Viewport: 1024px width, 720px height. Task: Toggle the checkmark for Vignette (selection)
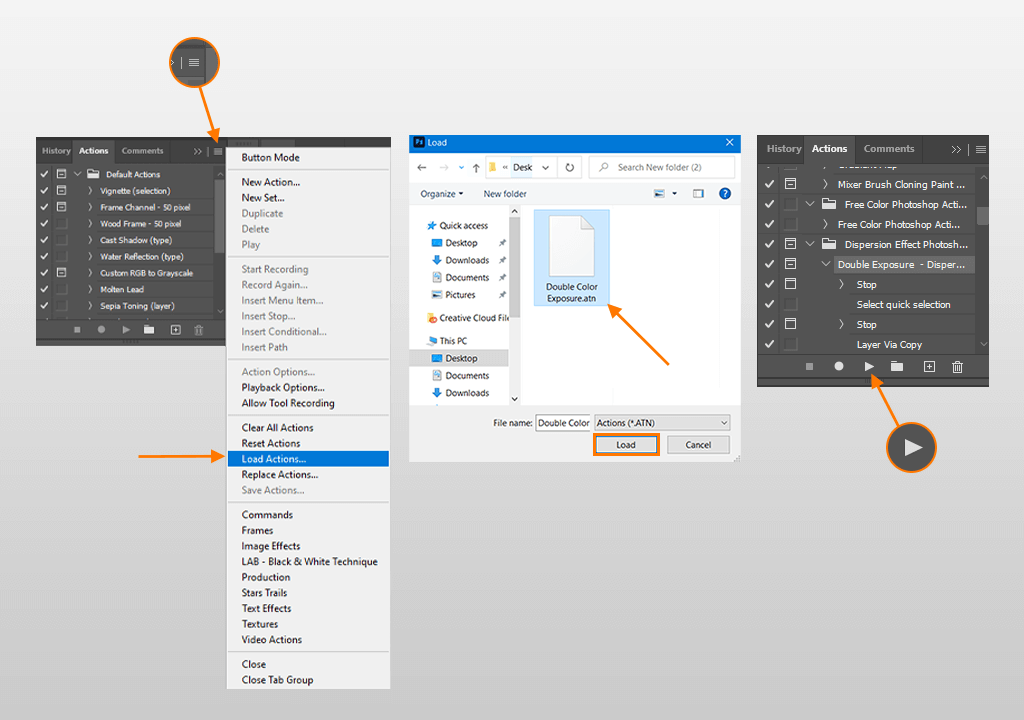coord(44,191)
